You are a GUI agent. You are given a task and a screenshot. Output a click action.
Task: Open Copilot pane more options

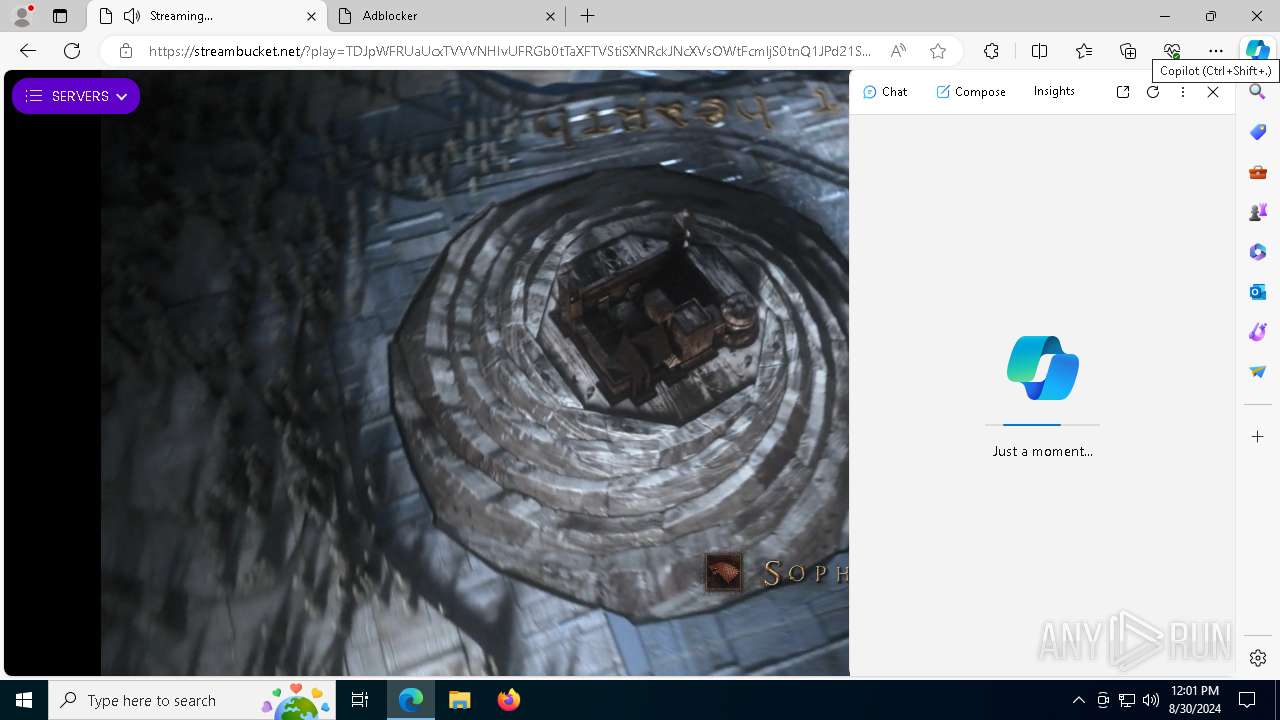[1183, 92]
